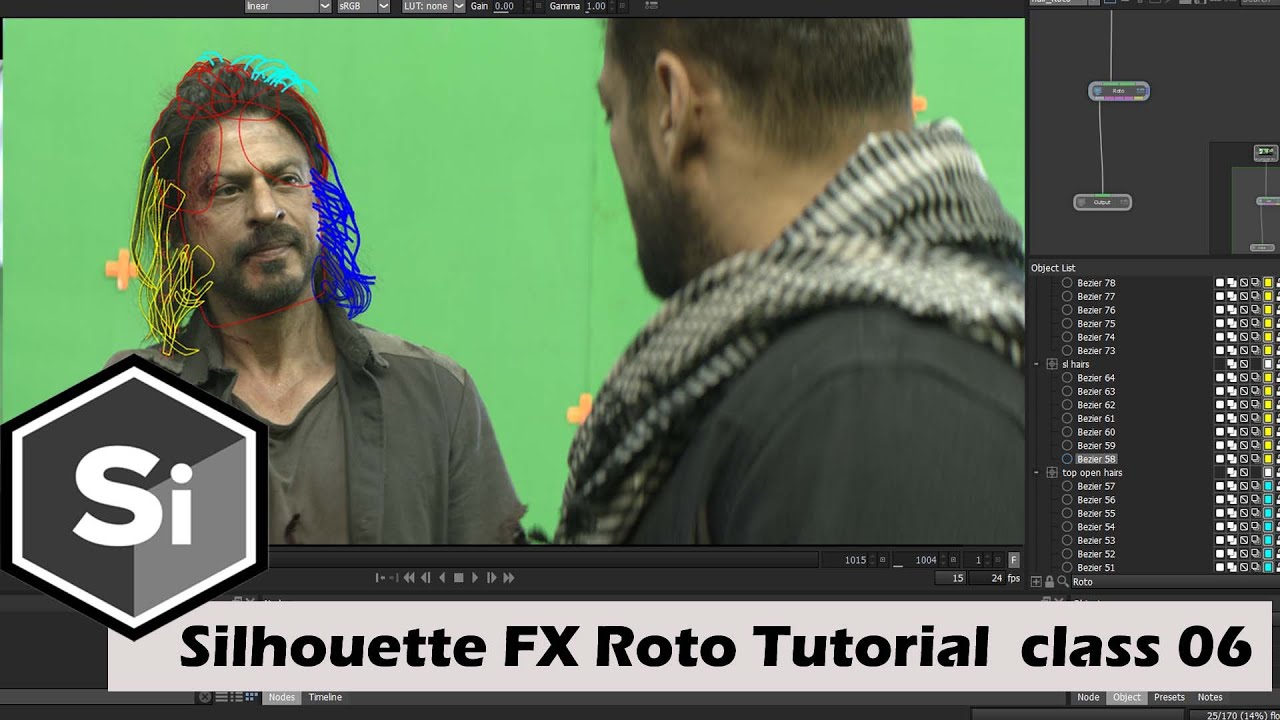This screenshot has width=1280, height=720.
Task: Click the motion blur icon on Bezier 57 row
Action: 1256,486
